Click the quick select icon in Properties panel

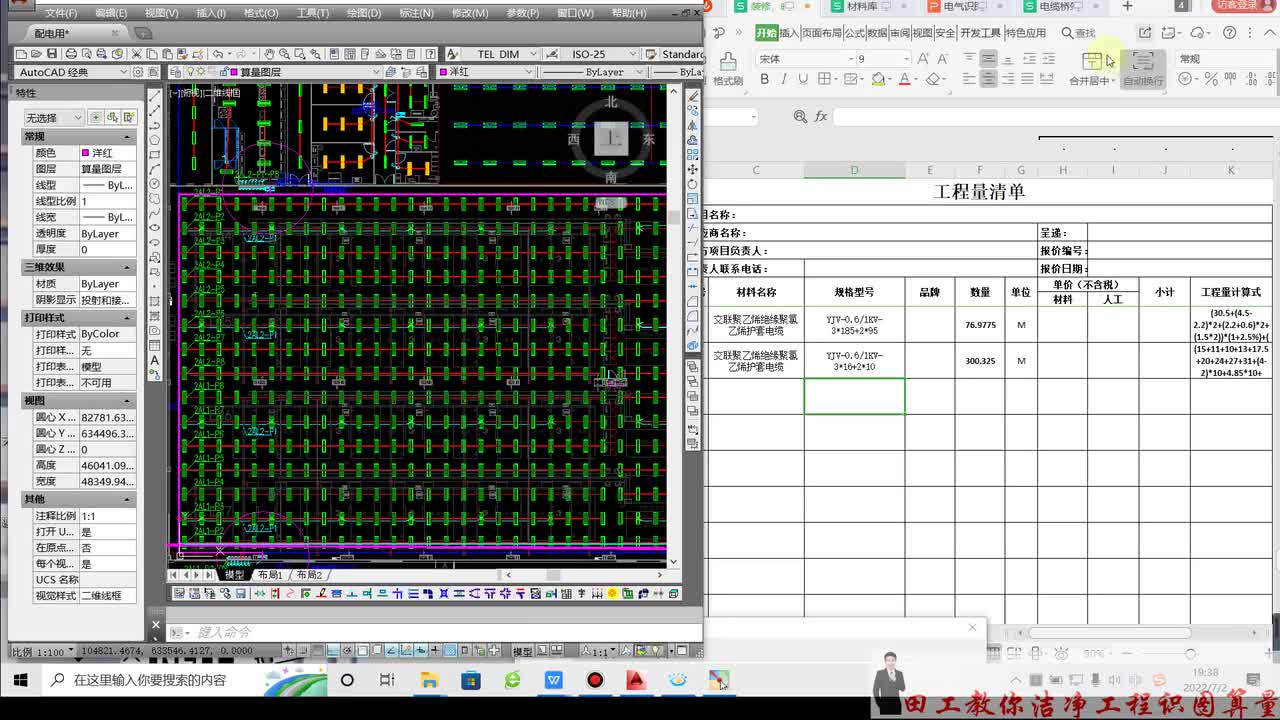[x=113, y=118]
